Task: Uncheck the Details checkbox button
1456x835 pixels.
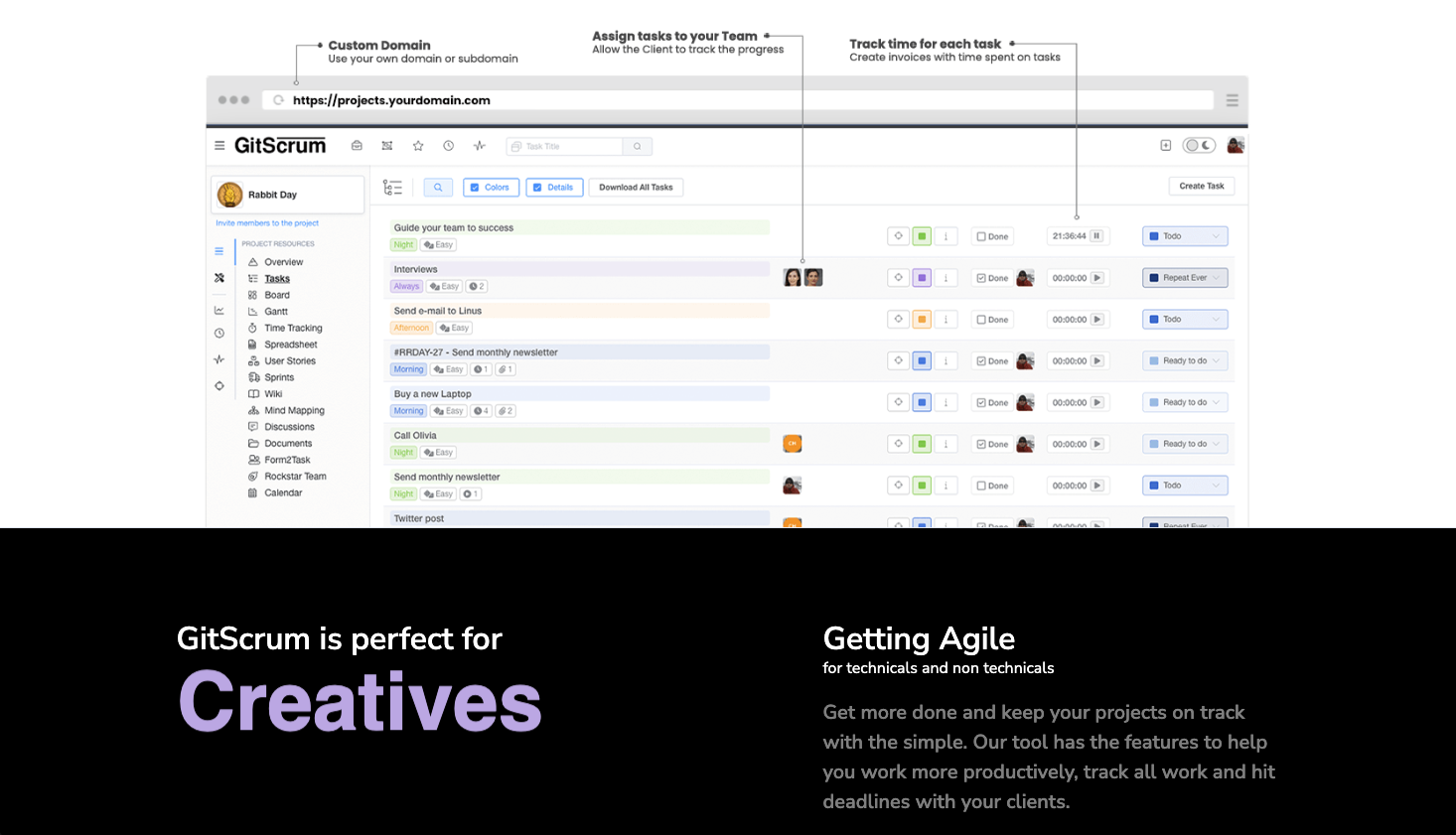Action: point(554,187)
